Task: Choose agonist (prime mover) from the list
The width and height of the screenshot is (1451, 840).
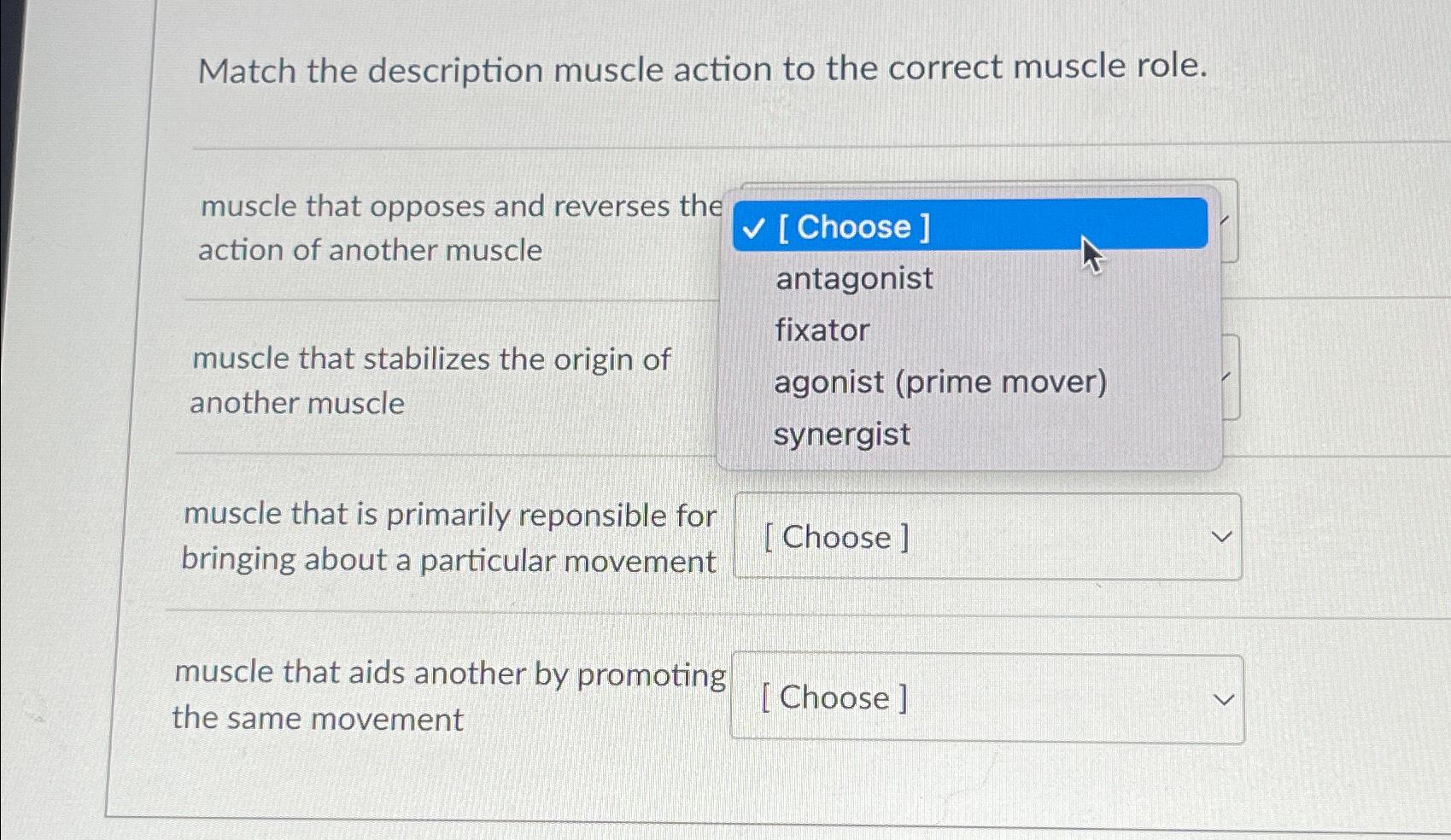Action: (x=939, y=382)
